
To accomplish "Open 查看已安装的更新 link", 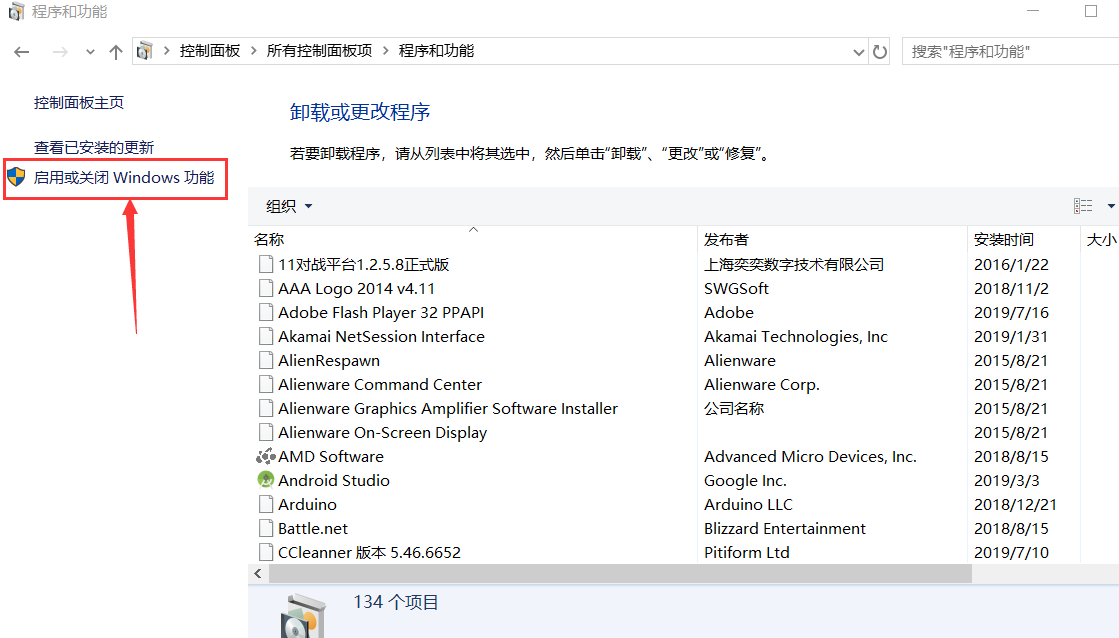I will [x=93, y=148].
